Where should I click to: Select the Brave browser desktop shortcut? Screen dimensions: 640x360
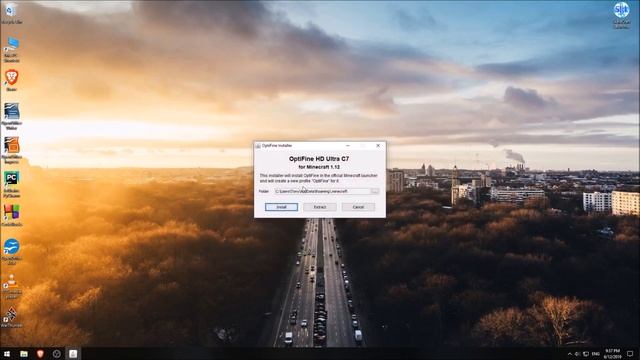pyautogui.click(x=11, y=80)
